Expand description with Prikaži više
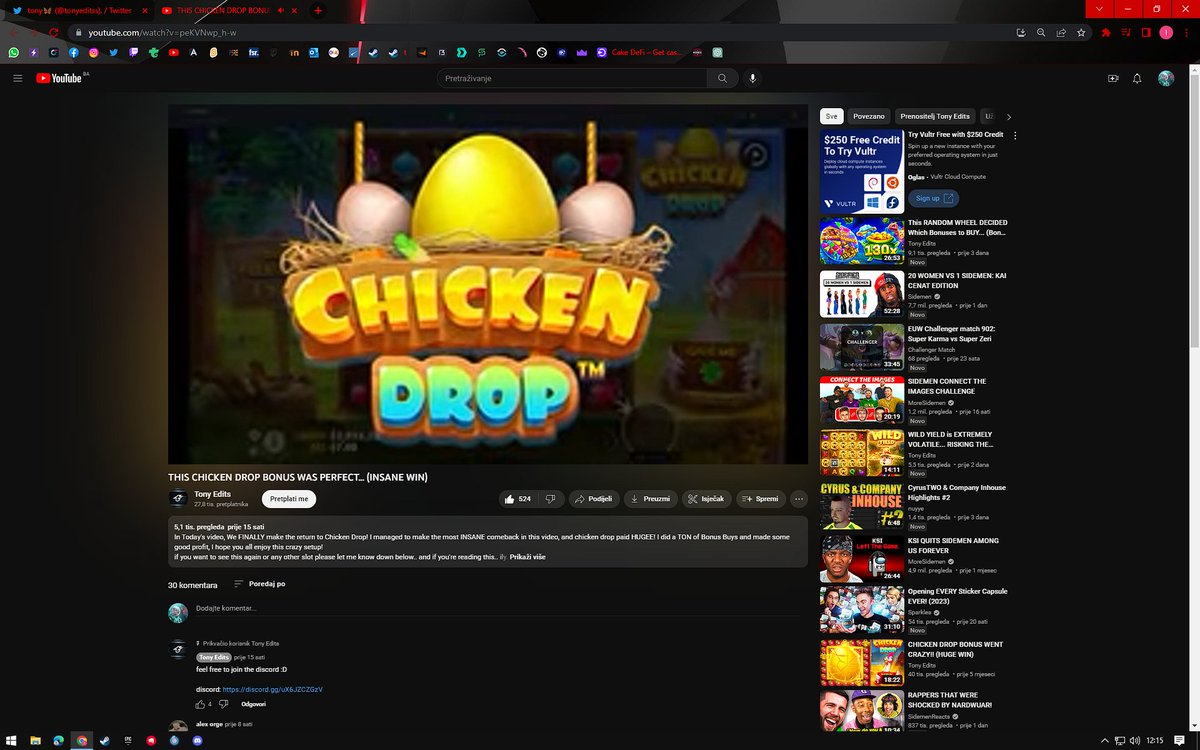The image size is (1200, 750). point(527,556)
